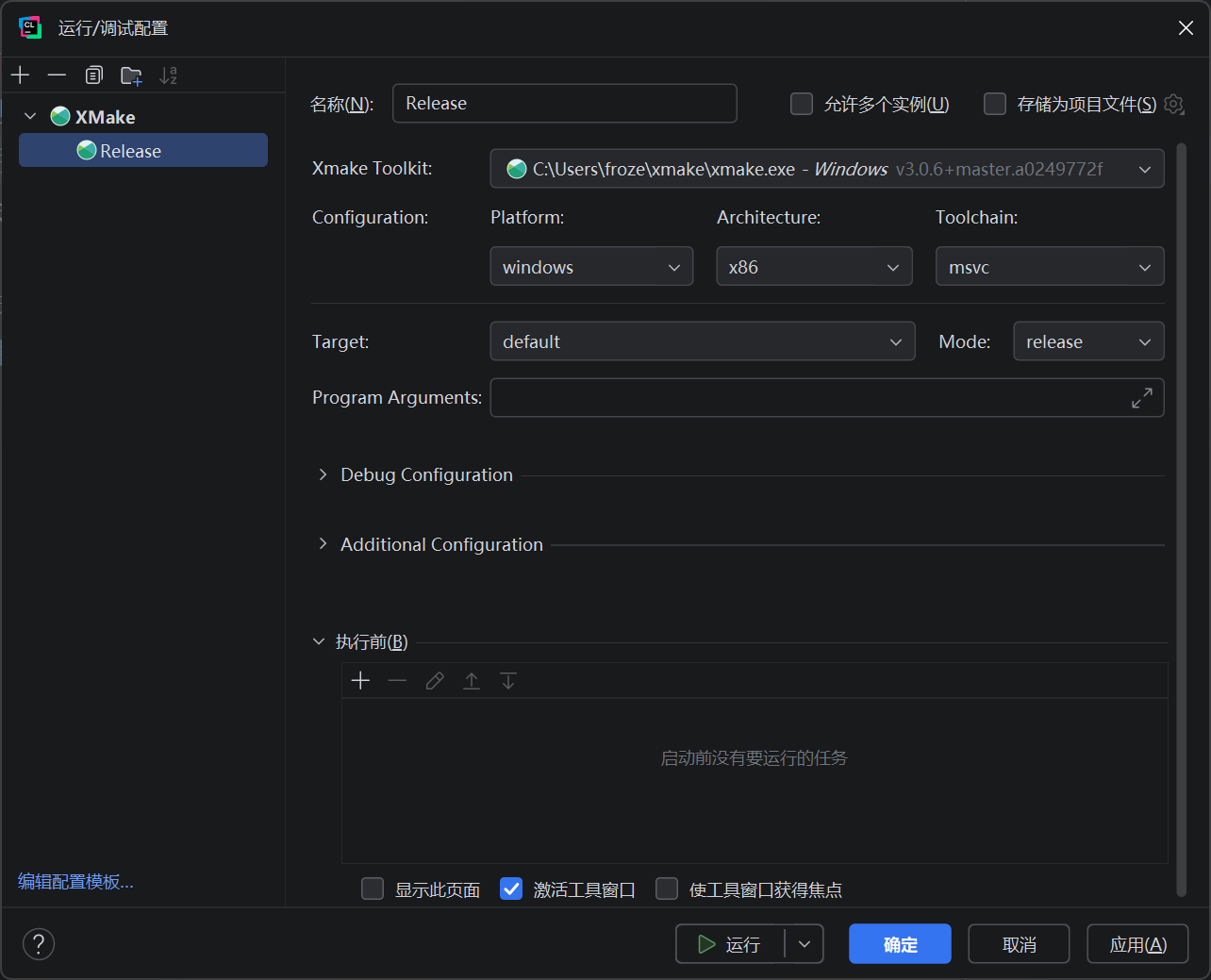Viewport: 1211px width, 980px height.
Task: Collapse the XMake tree node
Action: point(30,117)
